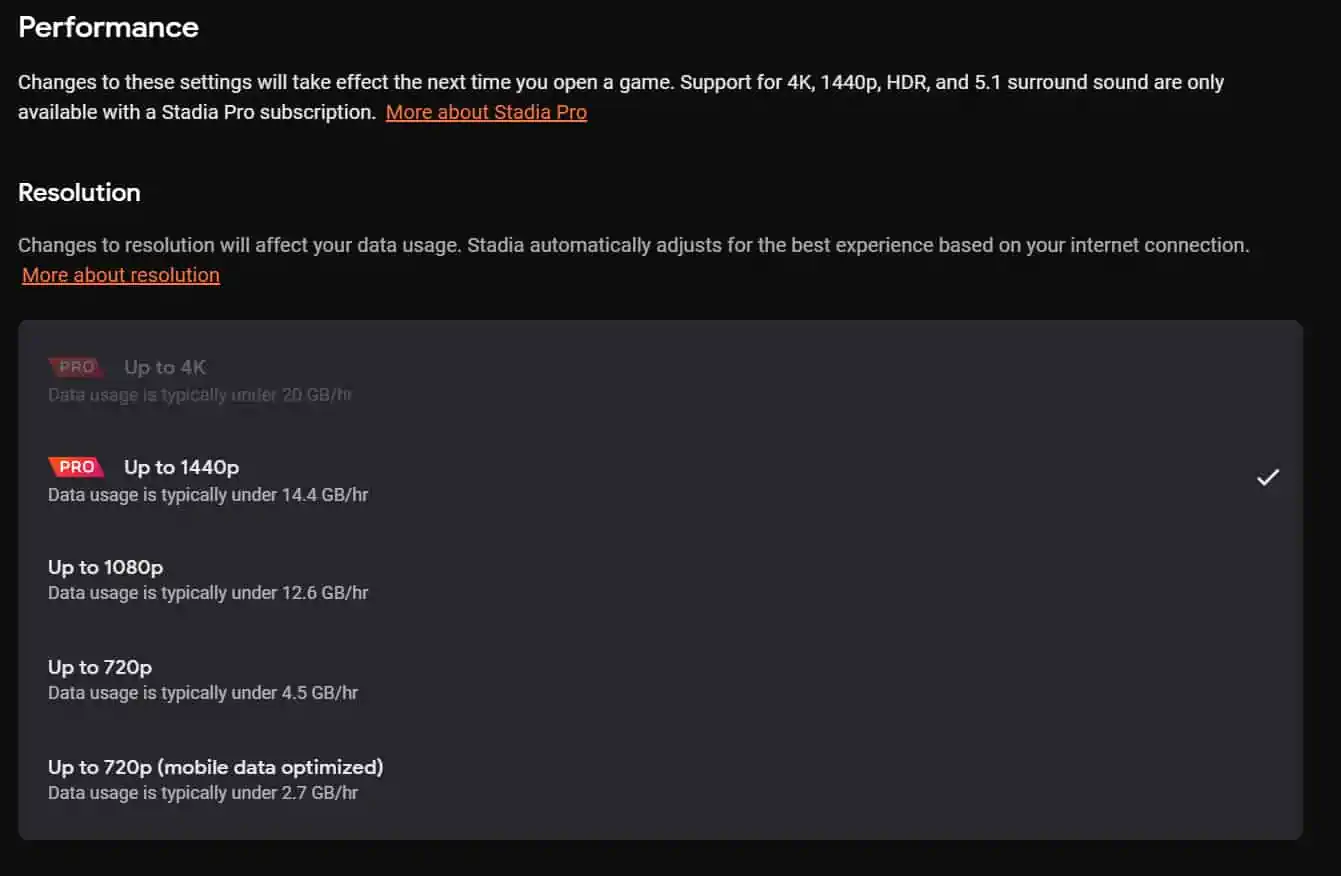Image resolution: width=1341 pixels, height=876 pixels.
Task: Click the 14.4 GB/hr data usage description
Action: [208, 494]
